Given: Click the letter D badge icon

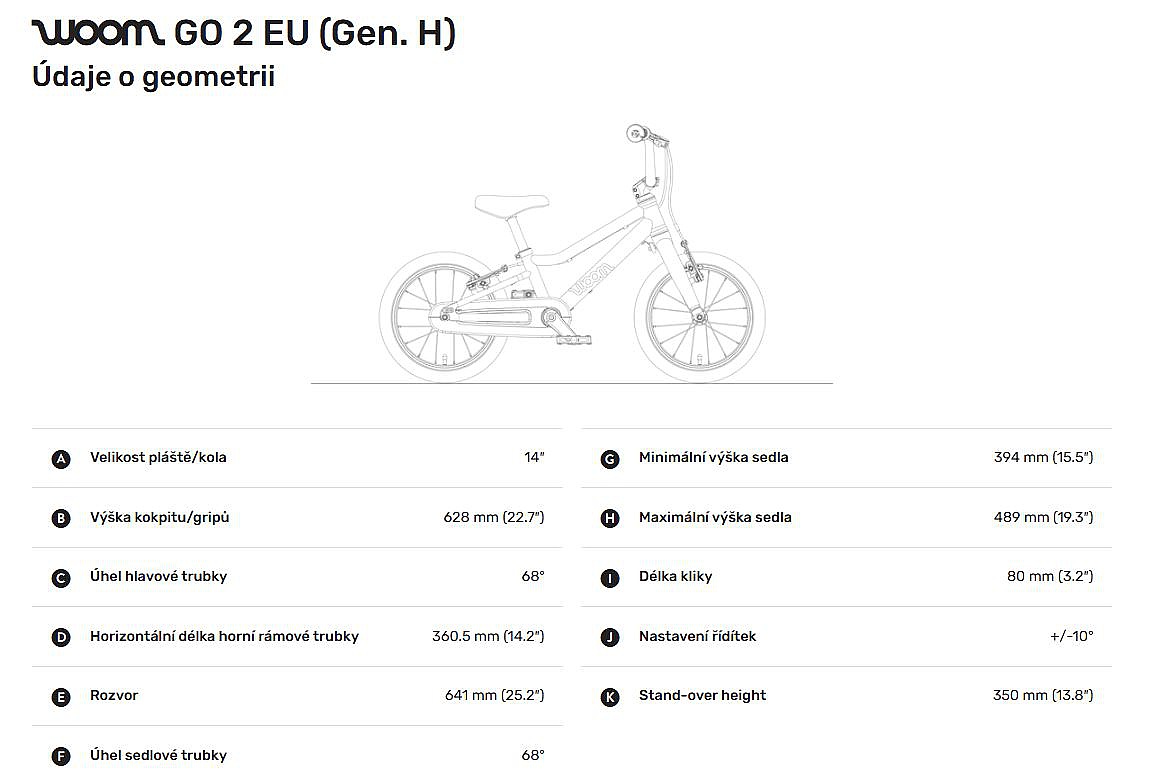Looking at the screenshot, I should tap(61, 638).
